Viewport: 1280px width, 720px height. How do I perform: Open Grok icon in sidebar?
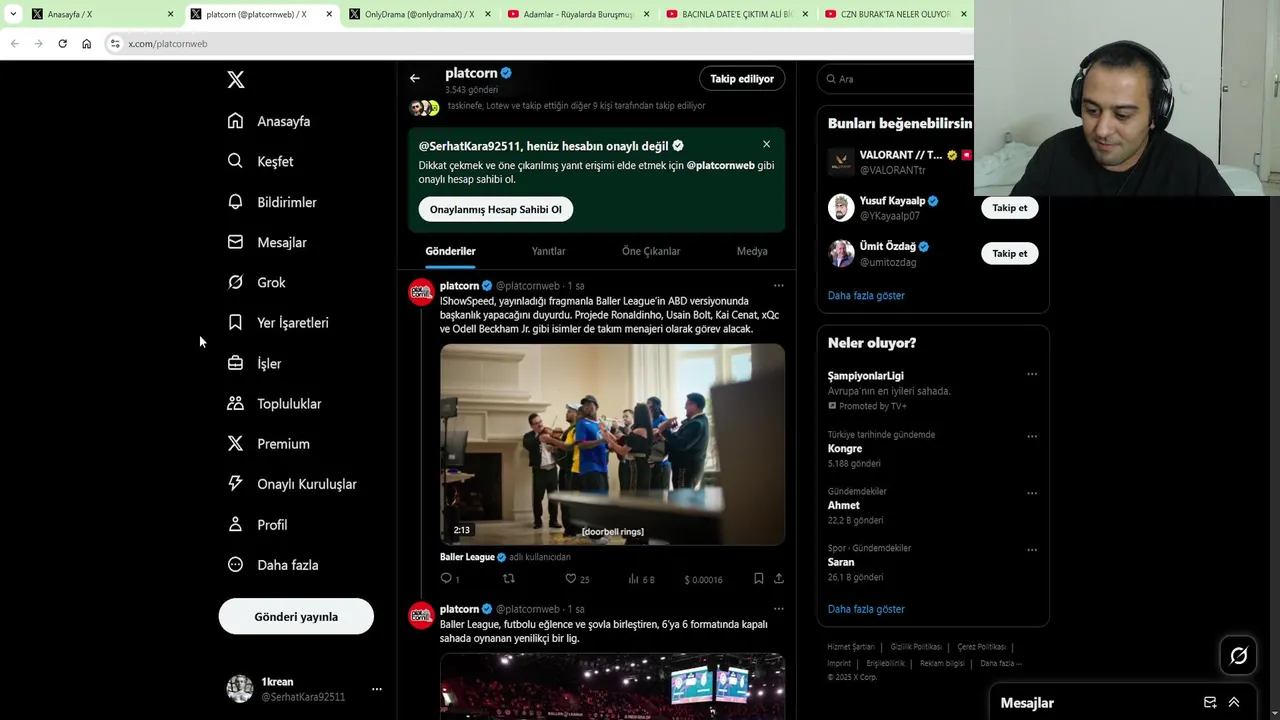click(x=235, y=282)
